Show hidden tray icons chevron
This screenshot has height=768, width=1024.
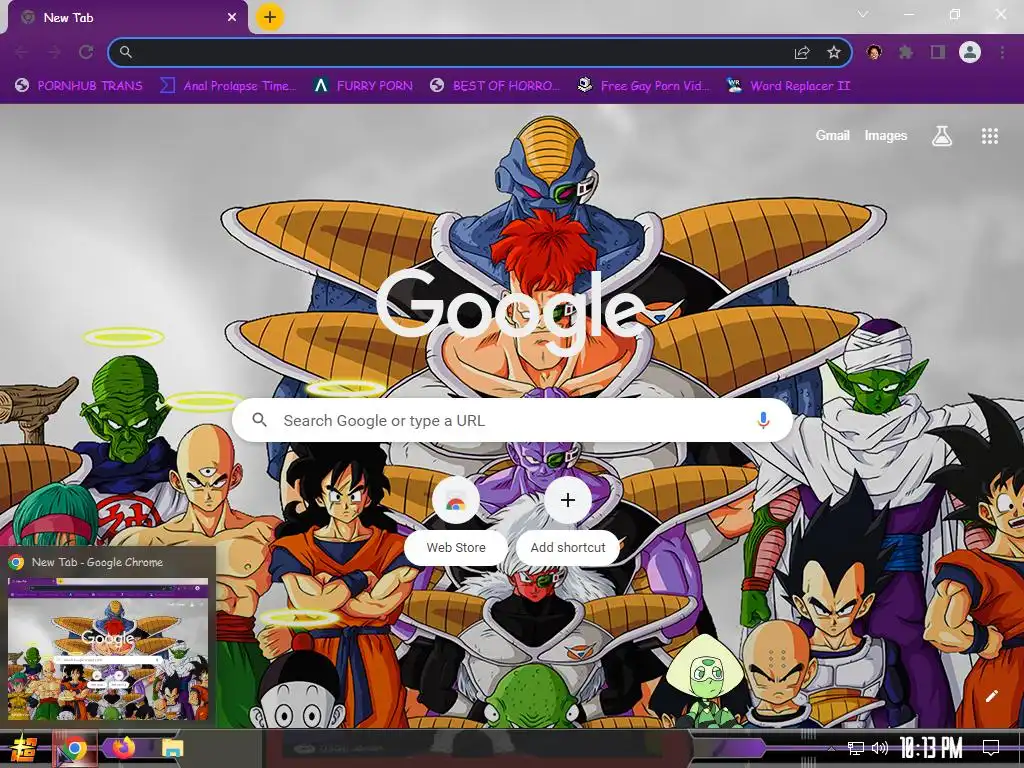click(831, 748)
